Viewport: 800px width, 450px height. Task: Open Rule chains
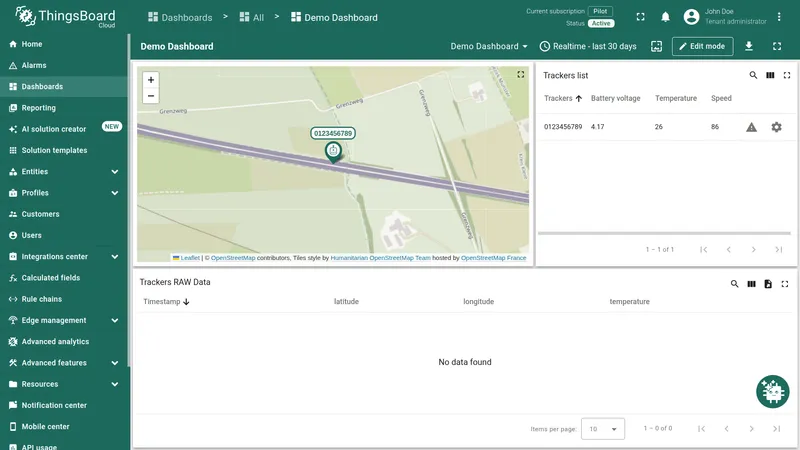click(x=64, y=299)
